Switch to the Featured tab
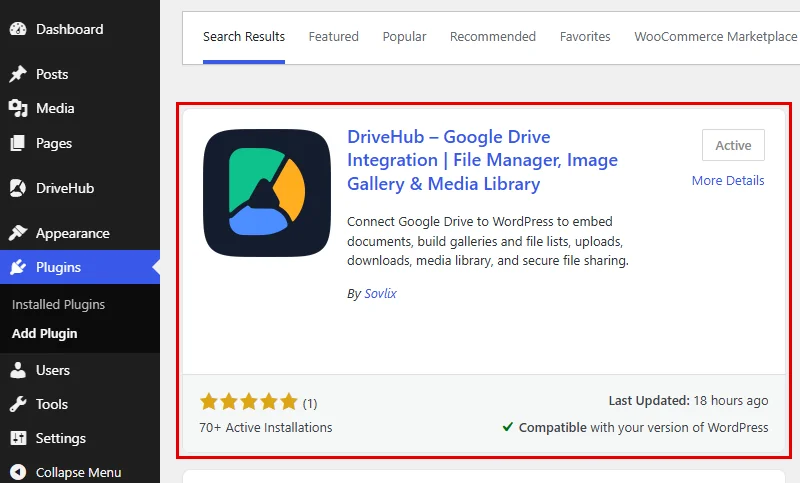The image size is (800, 483). [x=334, y=37]
